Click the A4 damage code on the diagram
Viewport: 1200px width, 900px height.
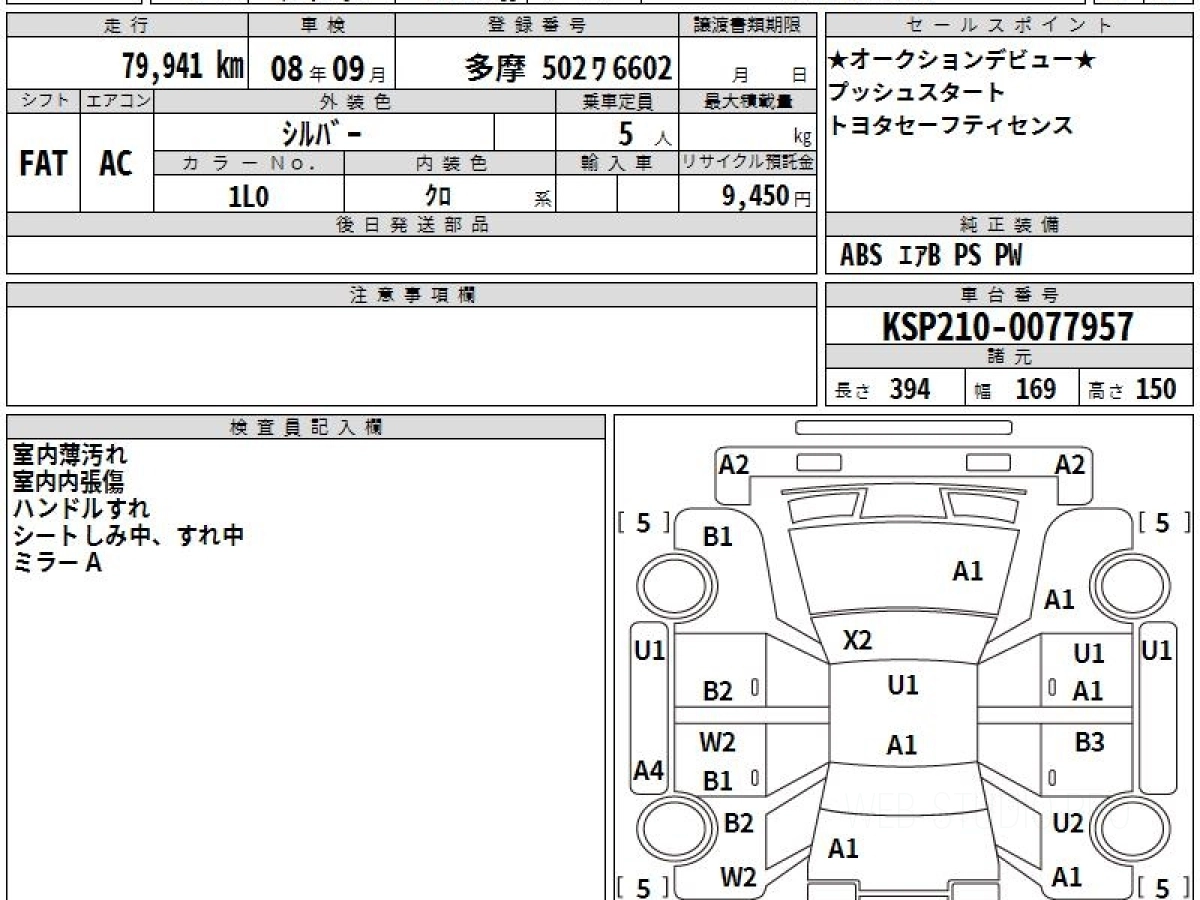pos(649,771)
